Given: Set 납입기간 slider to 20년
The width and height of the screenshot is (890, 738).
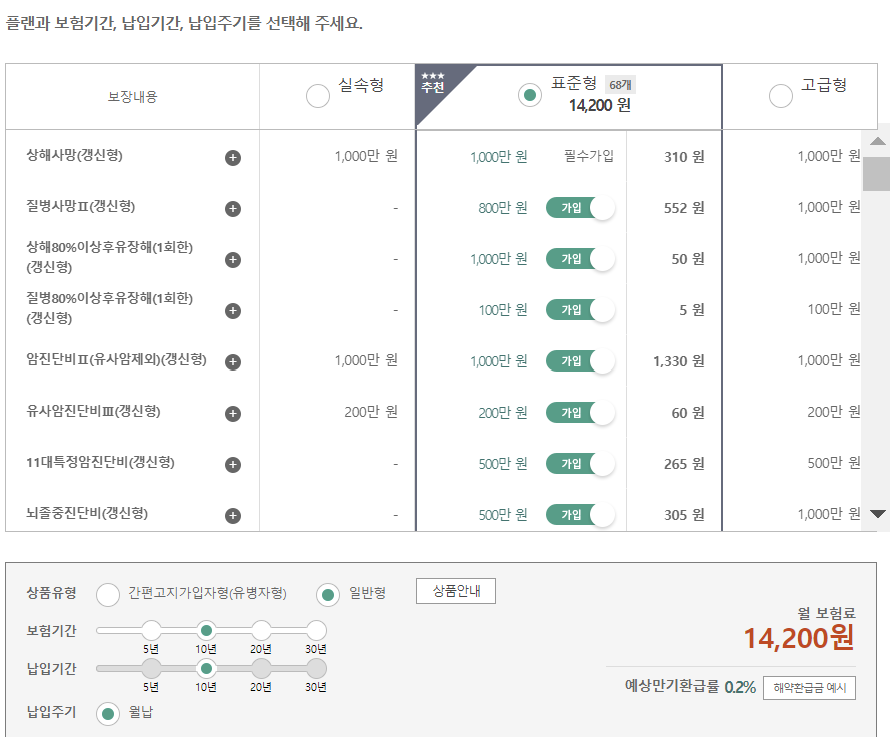Looking at the screenshot, I should point(261,668).
